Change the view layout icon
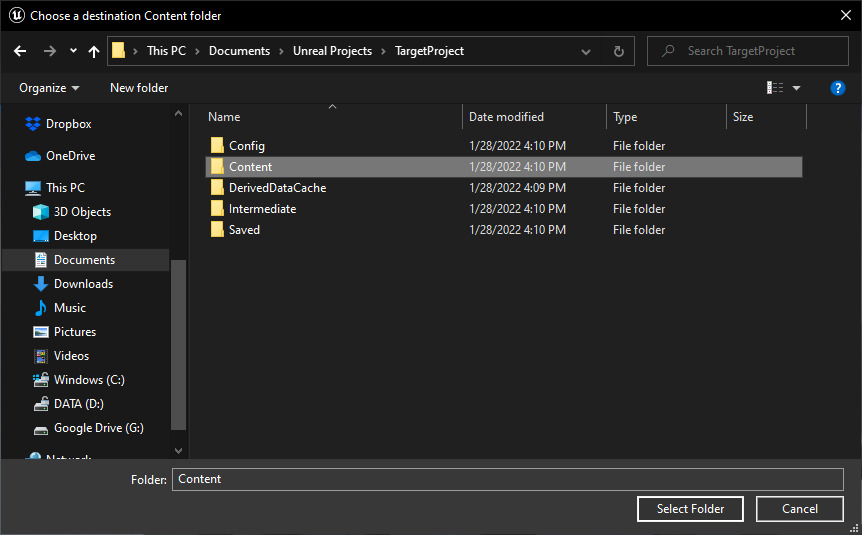Screen dimensions: 862x535 [x=775, y=87]
